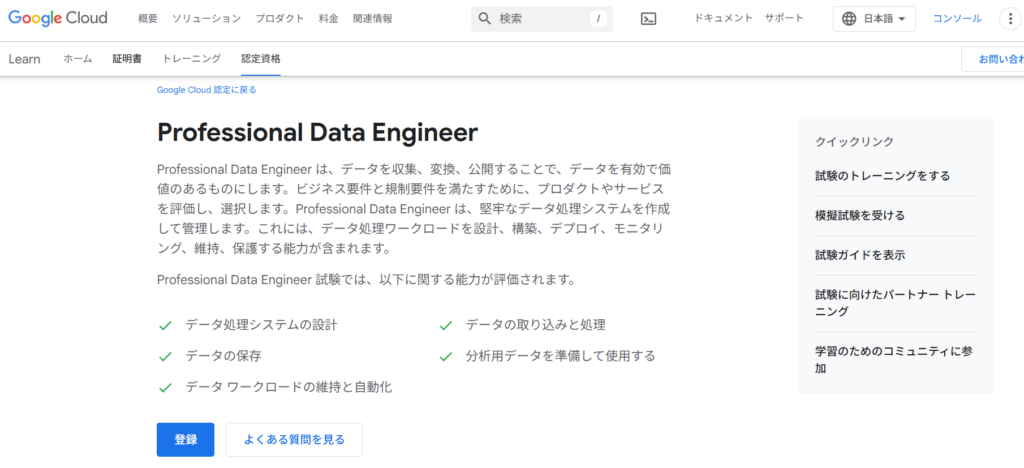
Task: Click the sentence 以下に関する能力が評価されます
Action: [x=479, y=280]
